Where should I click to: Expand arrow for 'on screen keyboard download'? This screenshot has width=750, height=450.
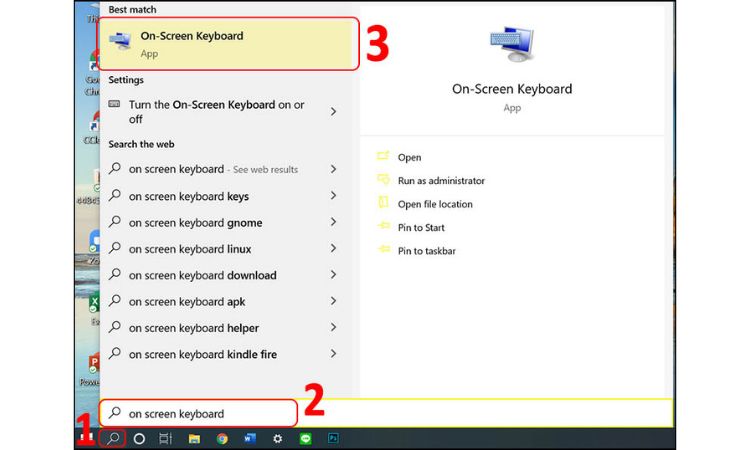pyautogui.click(x=333, y=276)
